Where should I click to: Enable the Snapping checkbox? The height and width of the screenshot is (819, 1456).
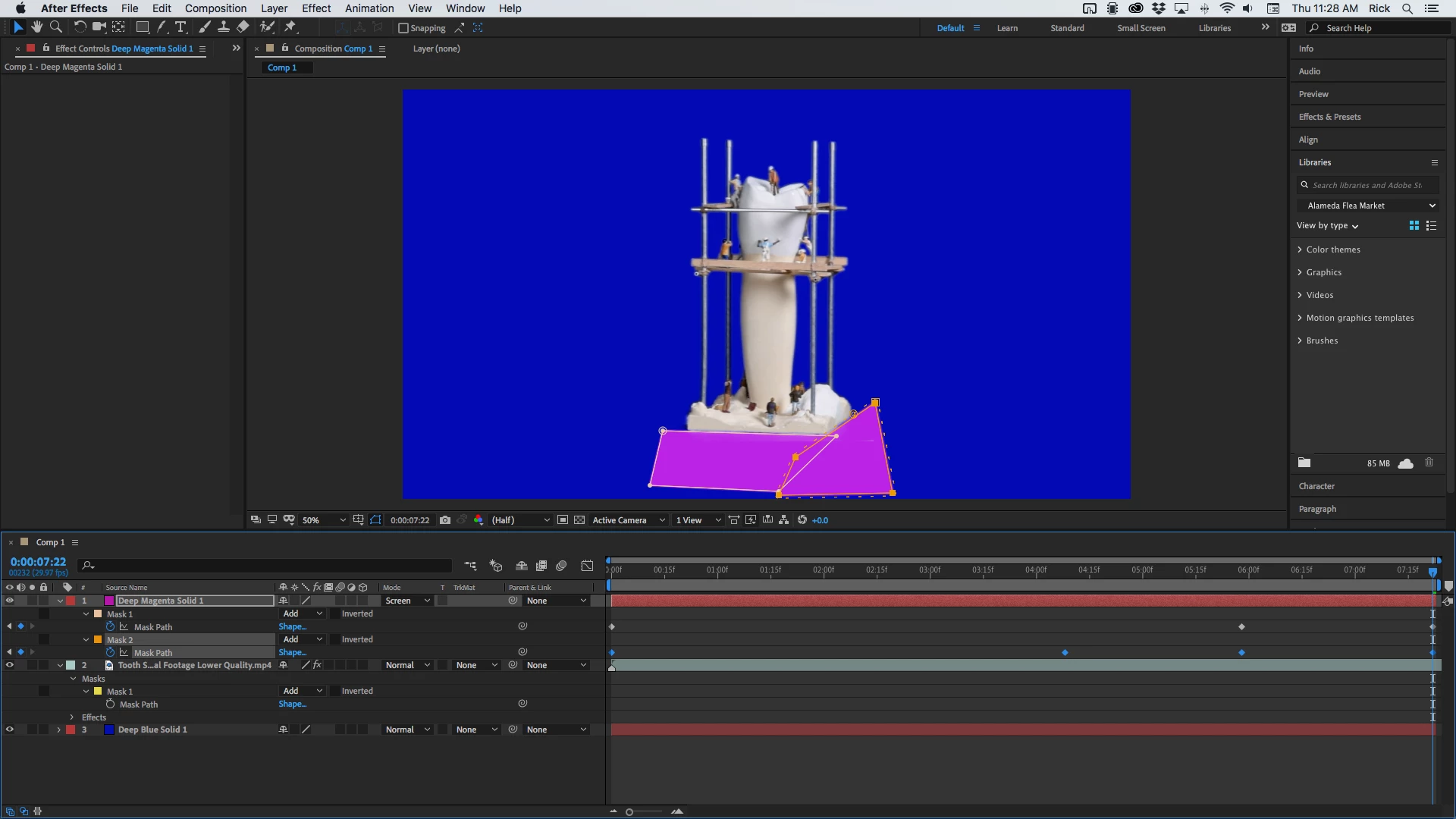[403, 28]
